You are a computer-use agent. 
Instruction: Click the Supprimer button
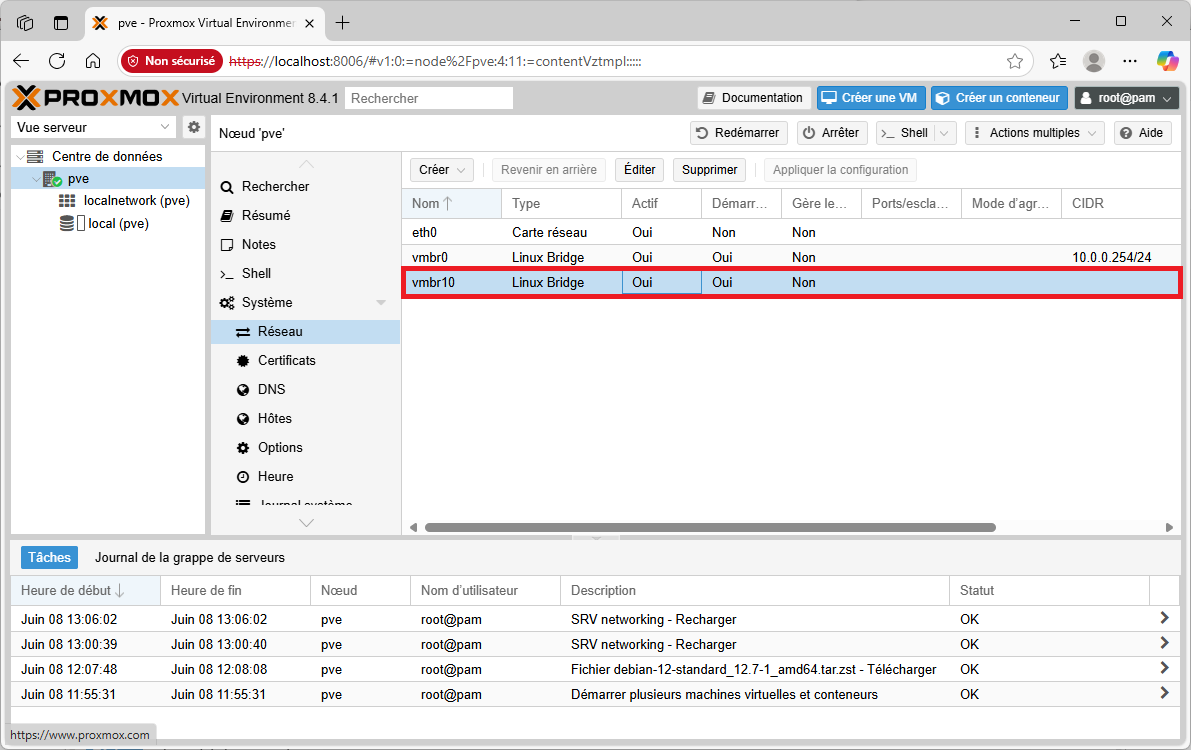709,170
